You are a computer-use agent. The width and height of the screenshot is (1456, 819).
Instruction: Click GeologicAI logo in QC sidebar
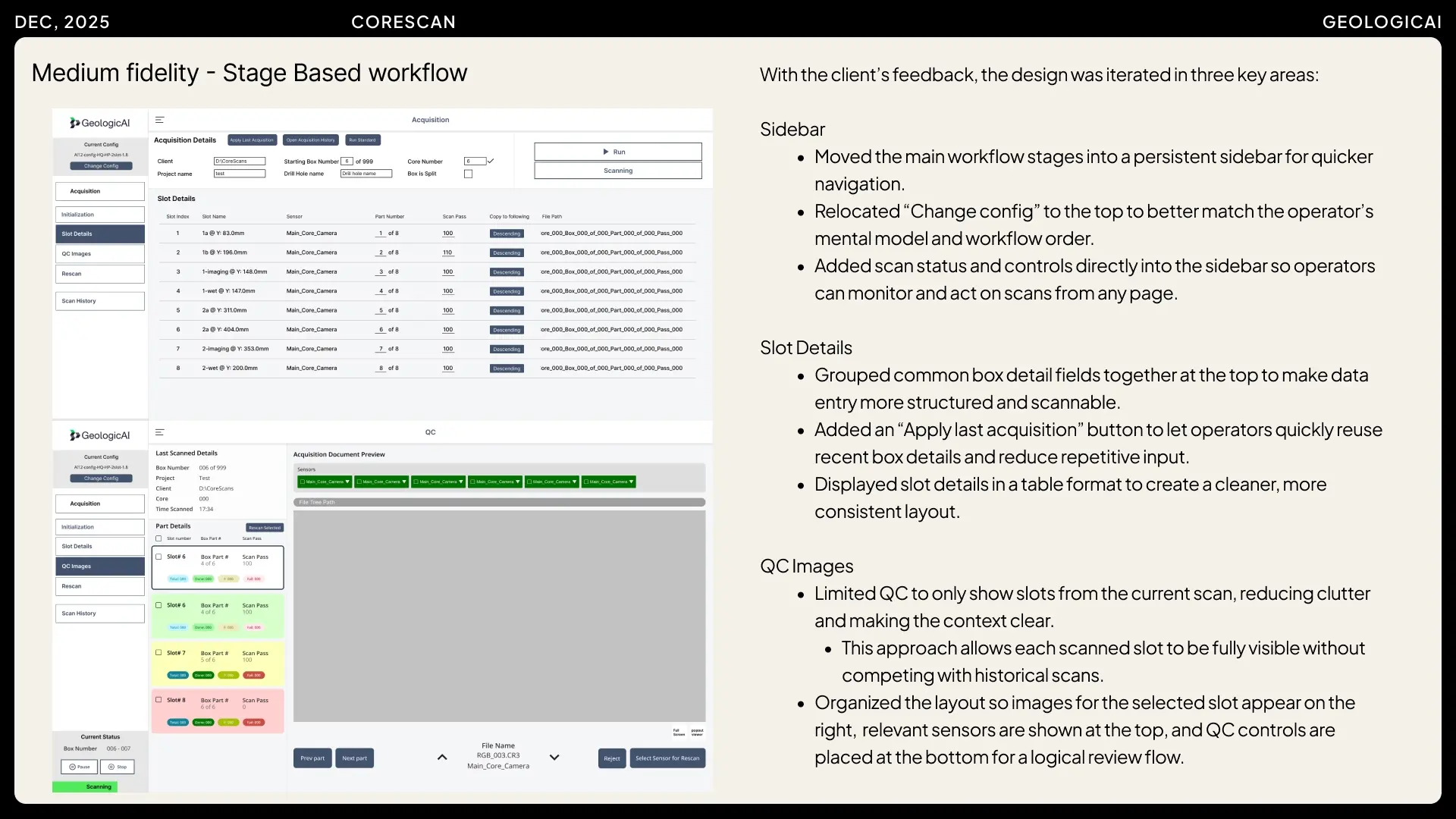[100, 435]
